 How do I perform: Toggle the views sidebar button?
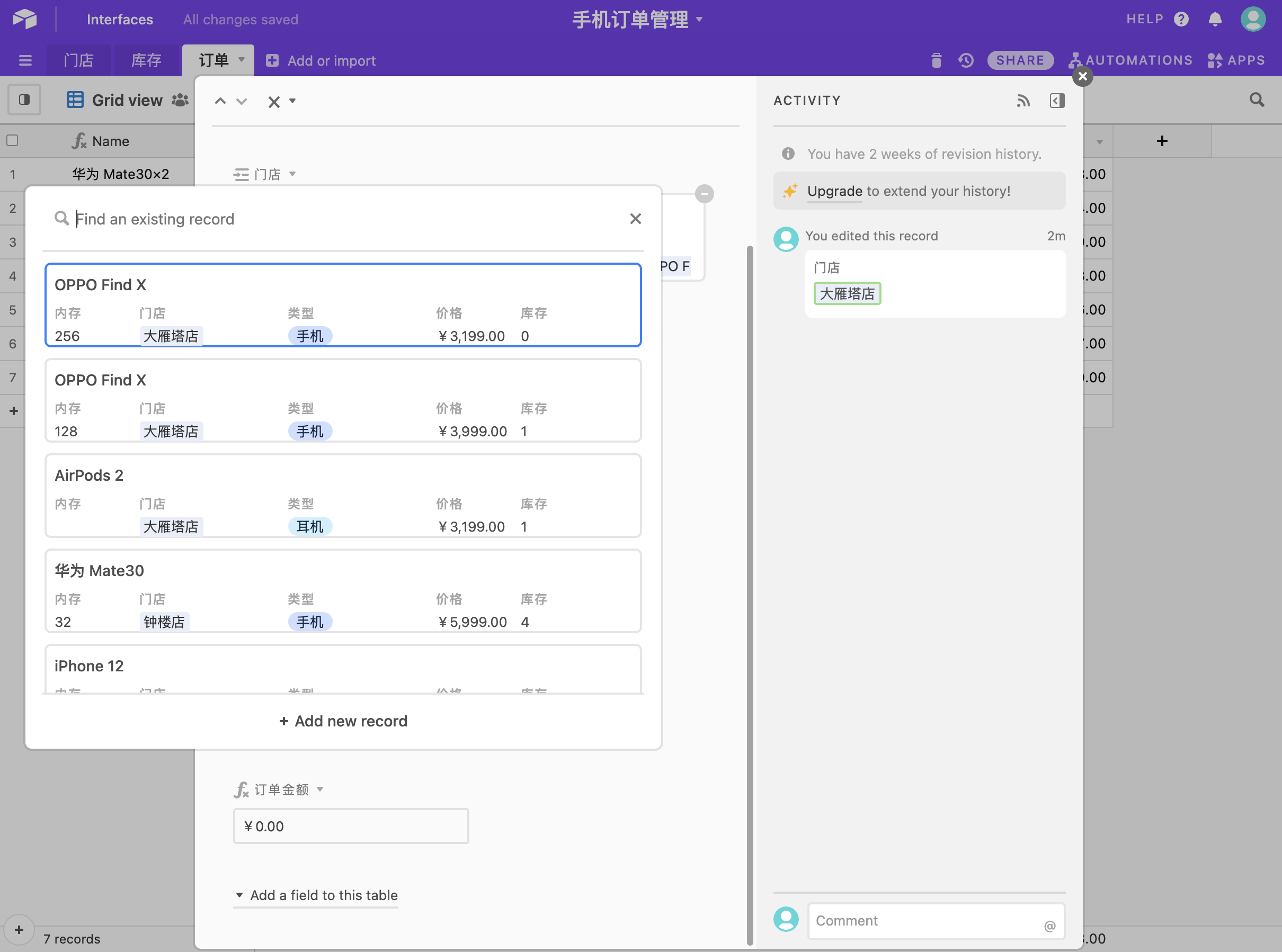24,100
